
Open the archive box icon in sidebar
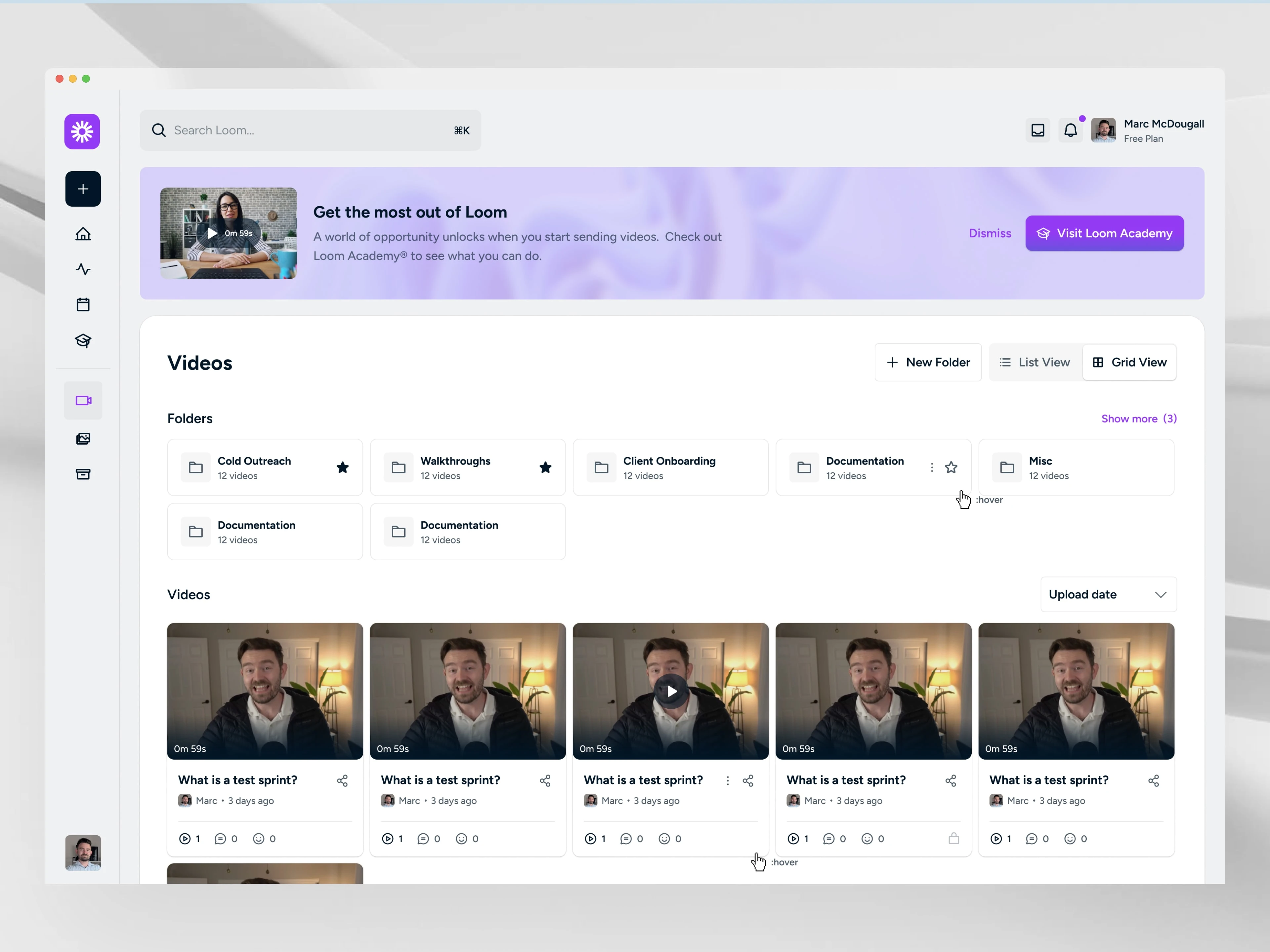[x=83, y=474]
